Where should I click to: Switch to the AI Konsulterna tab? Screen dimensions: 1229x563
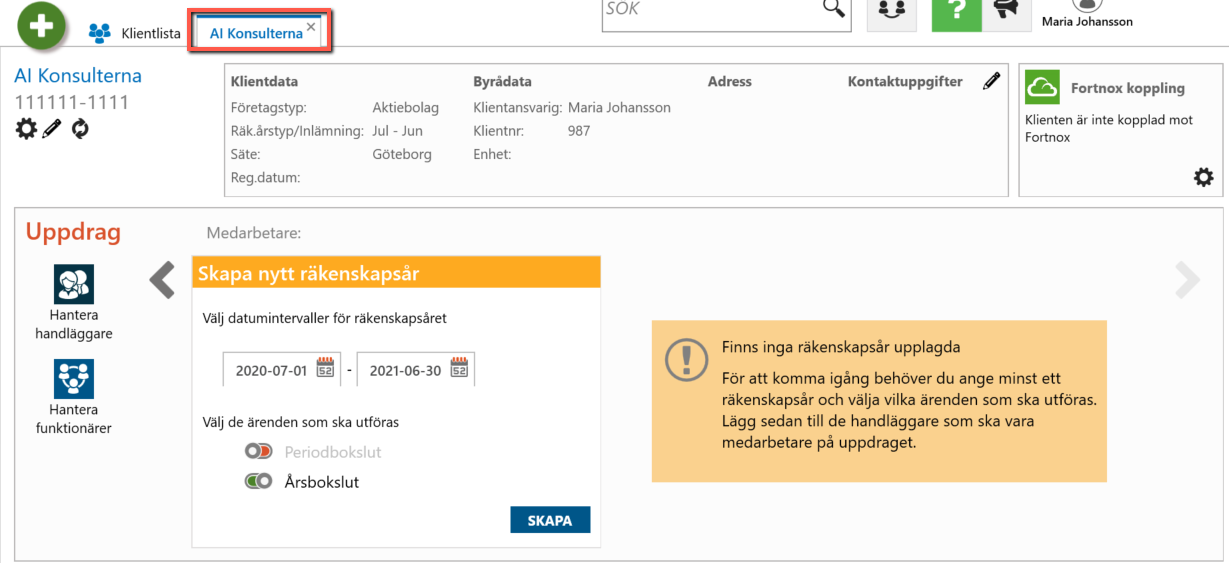point(256,33)
